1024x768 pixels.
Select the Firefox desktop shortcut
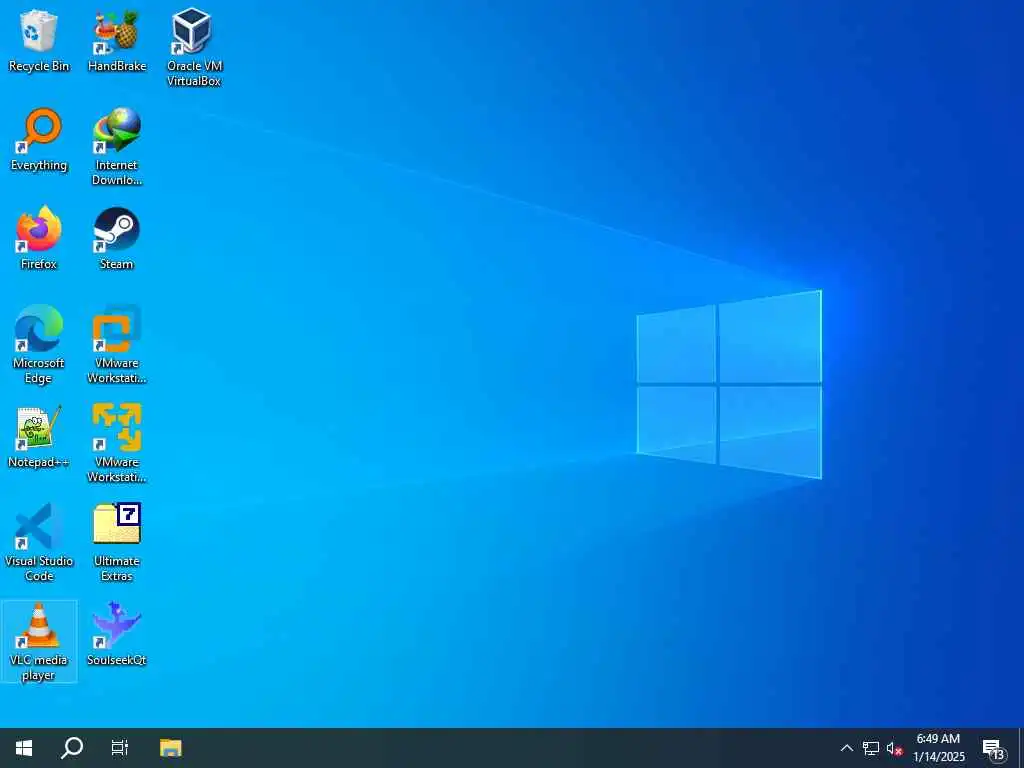tap(39, 238)
